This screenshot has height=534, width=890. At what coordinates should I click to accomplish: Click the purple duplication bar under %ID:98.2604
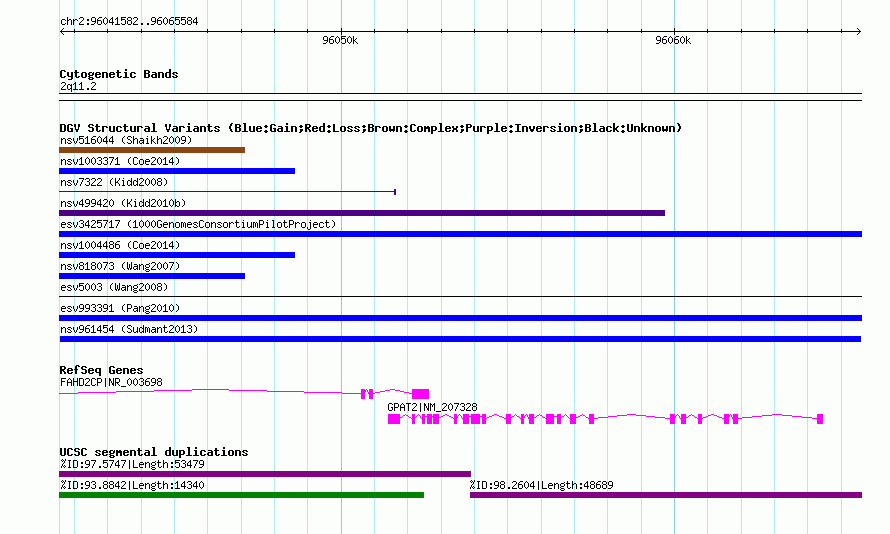(666, 495)
